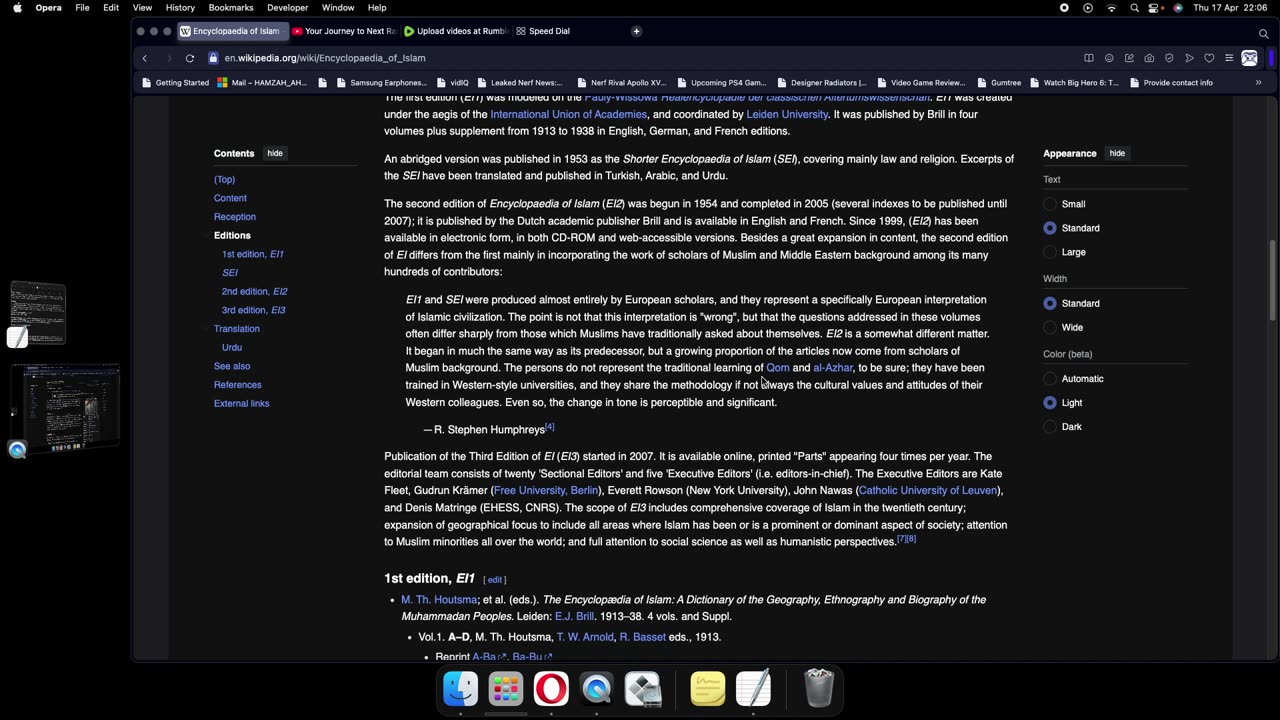Select Large text size
Image resolution: width=1280 pixels, height=720 pixels.
[1050, 252]
